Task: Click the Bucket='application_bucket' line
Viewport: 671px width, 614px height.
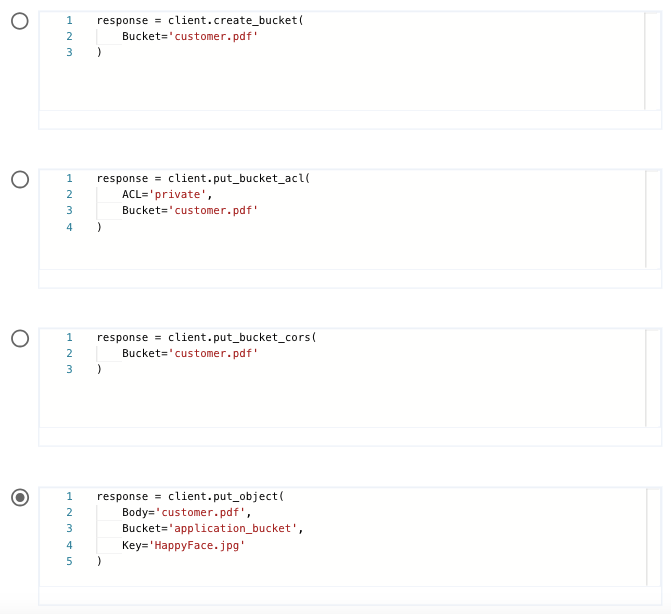Action: pyautogui.click(x=212, y=528)
